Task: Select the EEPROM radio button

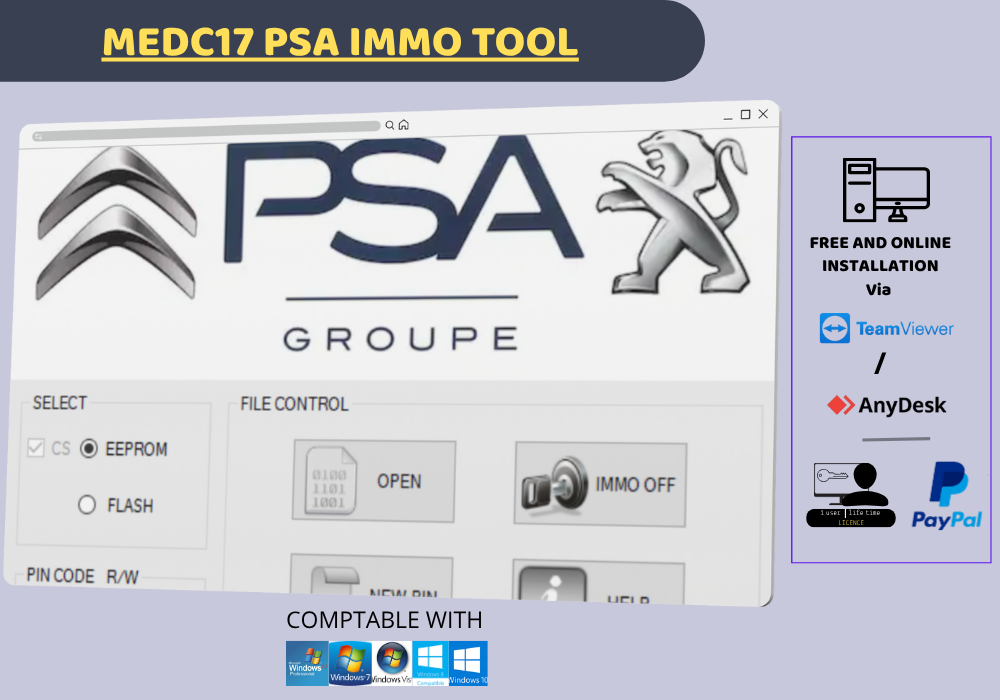Action: 89,449
